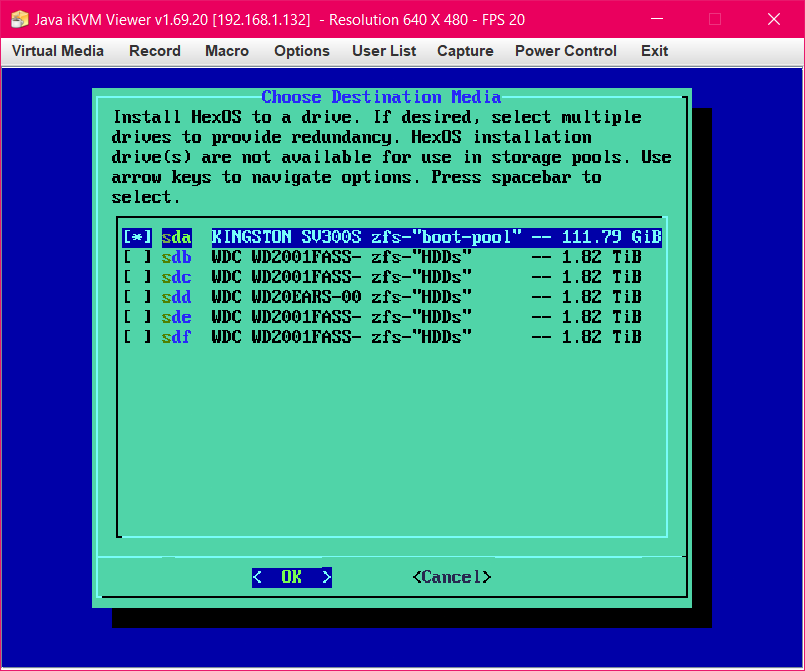
Task: Click the Cancel button
Action: pyautogui.click(x=452, y=577)
